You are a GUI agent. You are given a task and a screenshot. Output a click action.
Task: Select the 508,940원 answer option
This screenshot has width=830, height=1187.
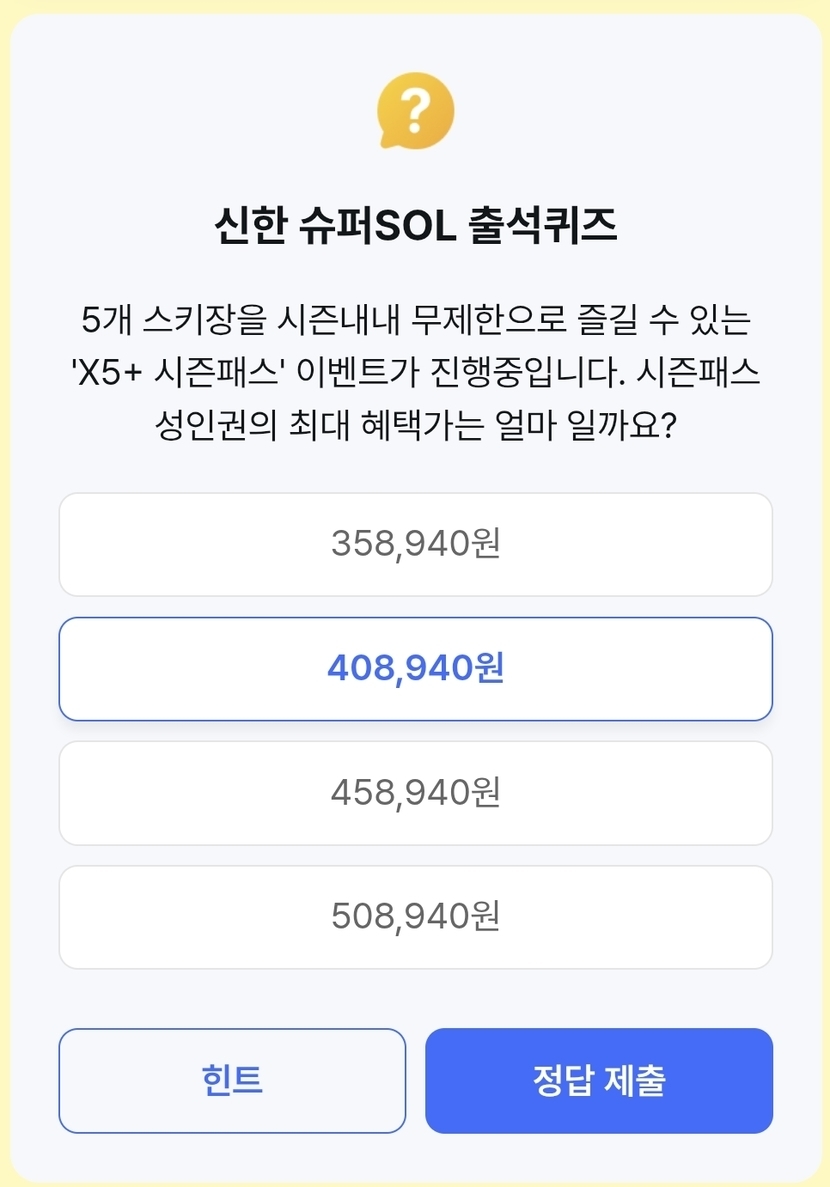pyautogui.click(x=415, y=917)
